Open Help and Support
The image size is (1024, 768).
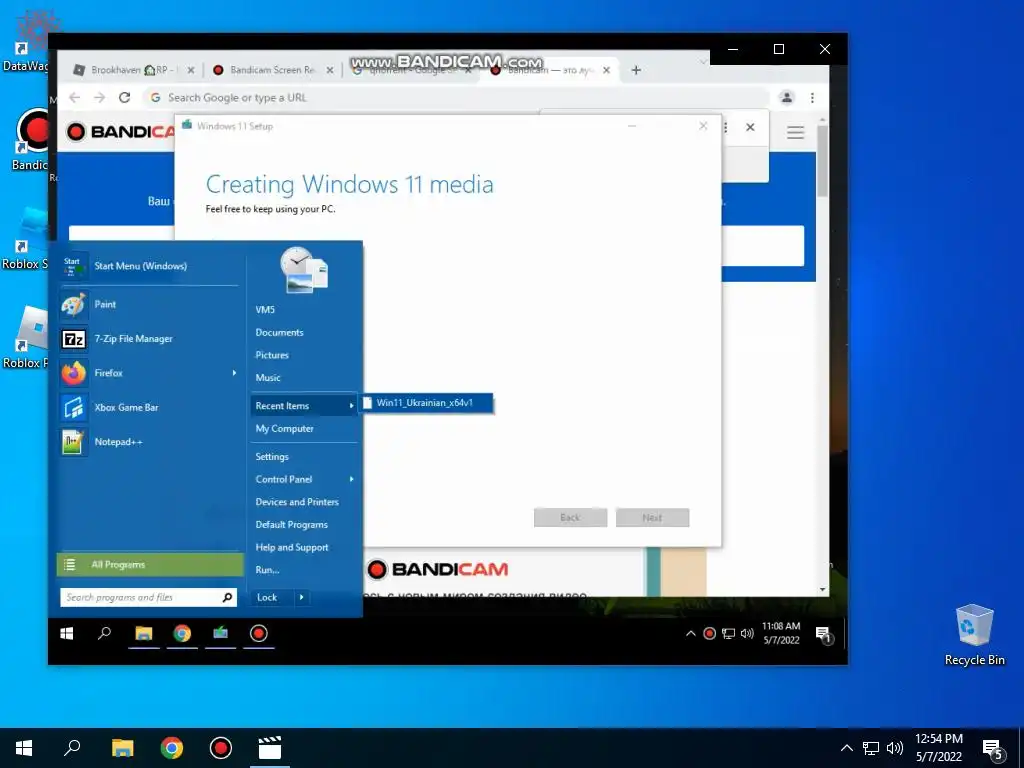[292, 547]
